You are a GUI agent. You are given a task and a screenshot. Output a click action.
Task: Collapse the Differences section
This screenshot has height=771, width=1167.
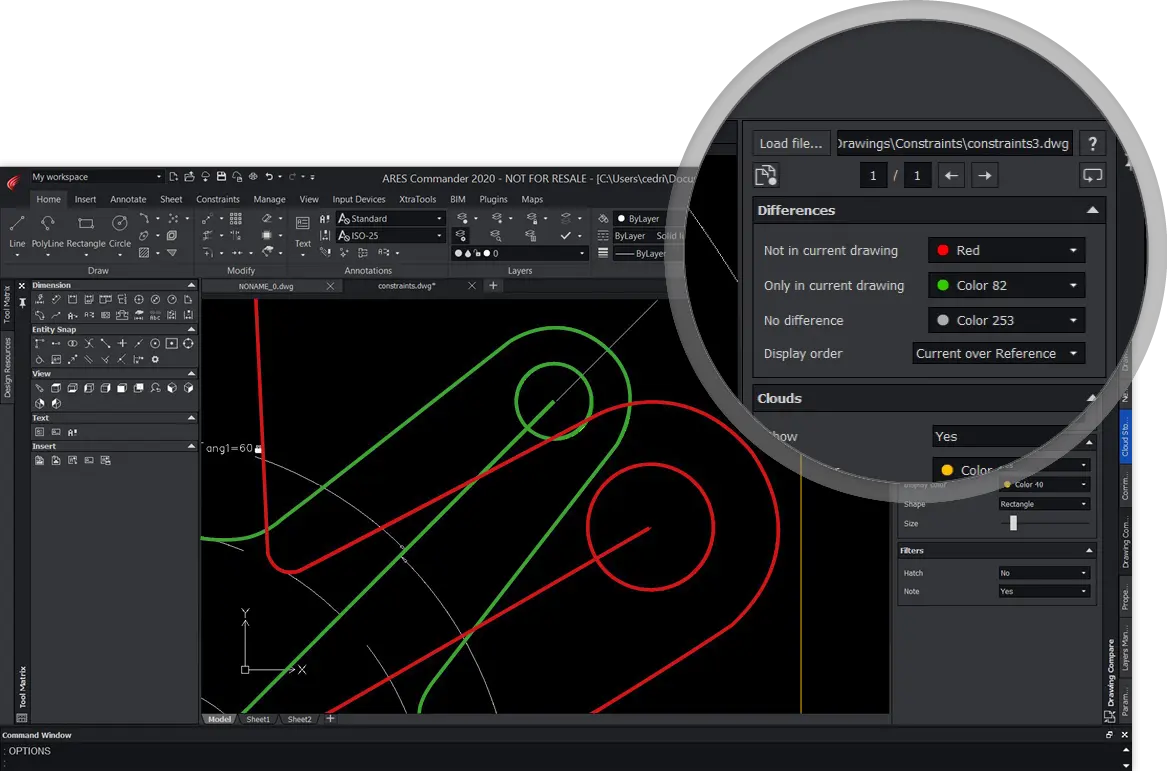[x=1092, y=211]
